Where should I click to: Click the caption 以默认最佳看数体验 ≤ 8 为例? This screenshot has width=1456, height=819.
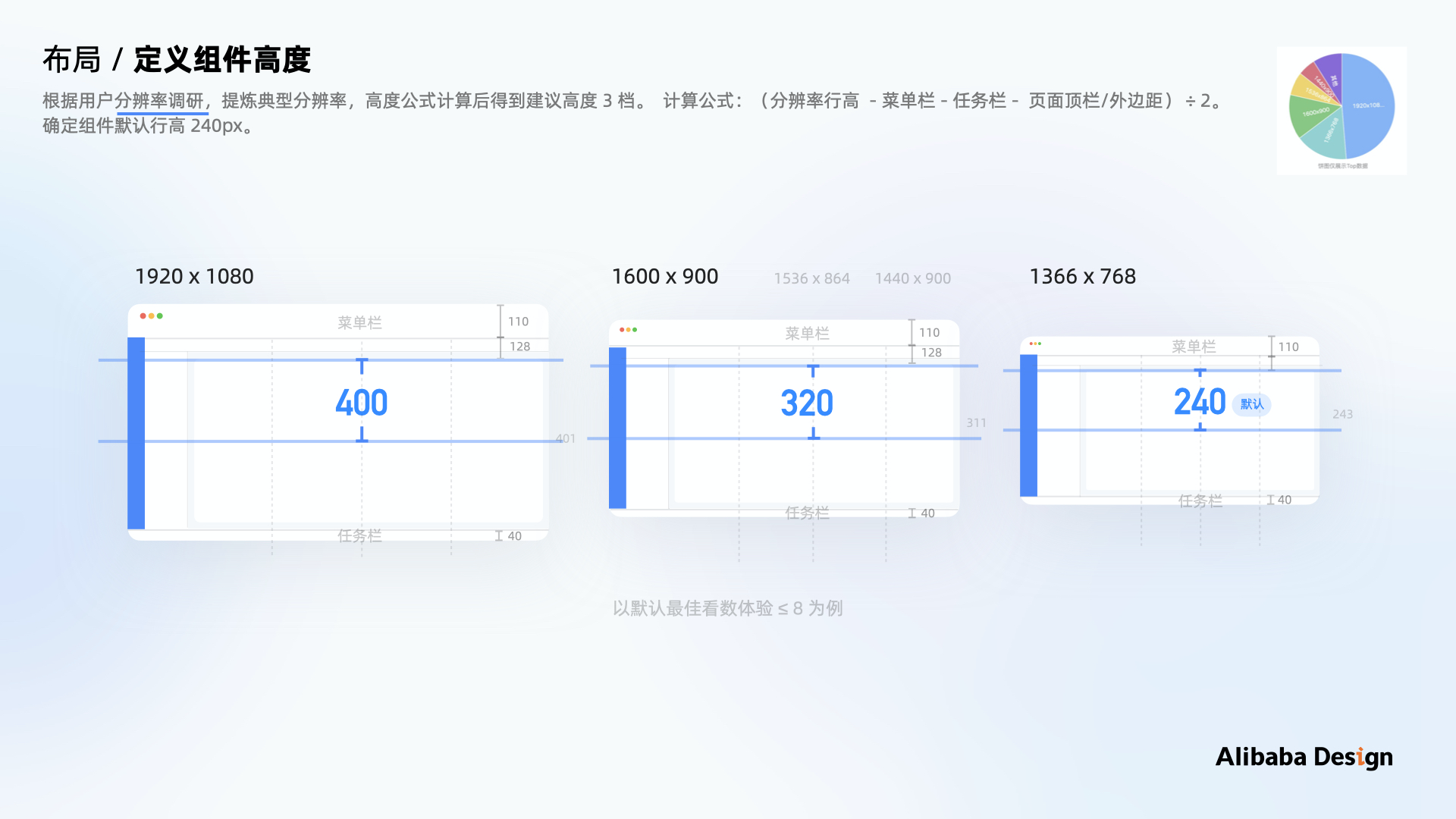click(x=728, y=608)
